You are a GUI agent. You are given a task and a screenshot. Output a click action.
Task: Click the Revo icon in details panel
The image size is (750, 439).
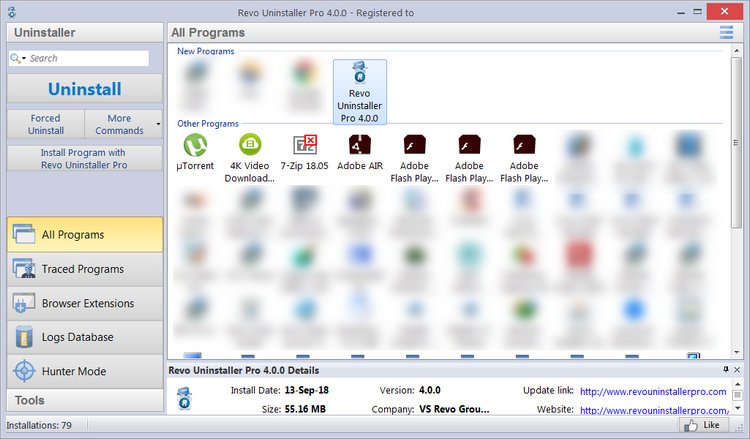click(185, 398)
